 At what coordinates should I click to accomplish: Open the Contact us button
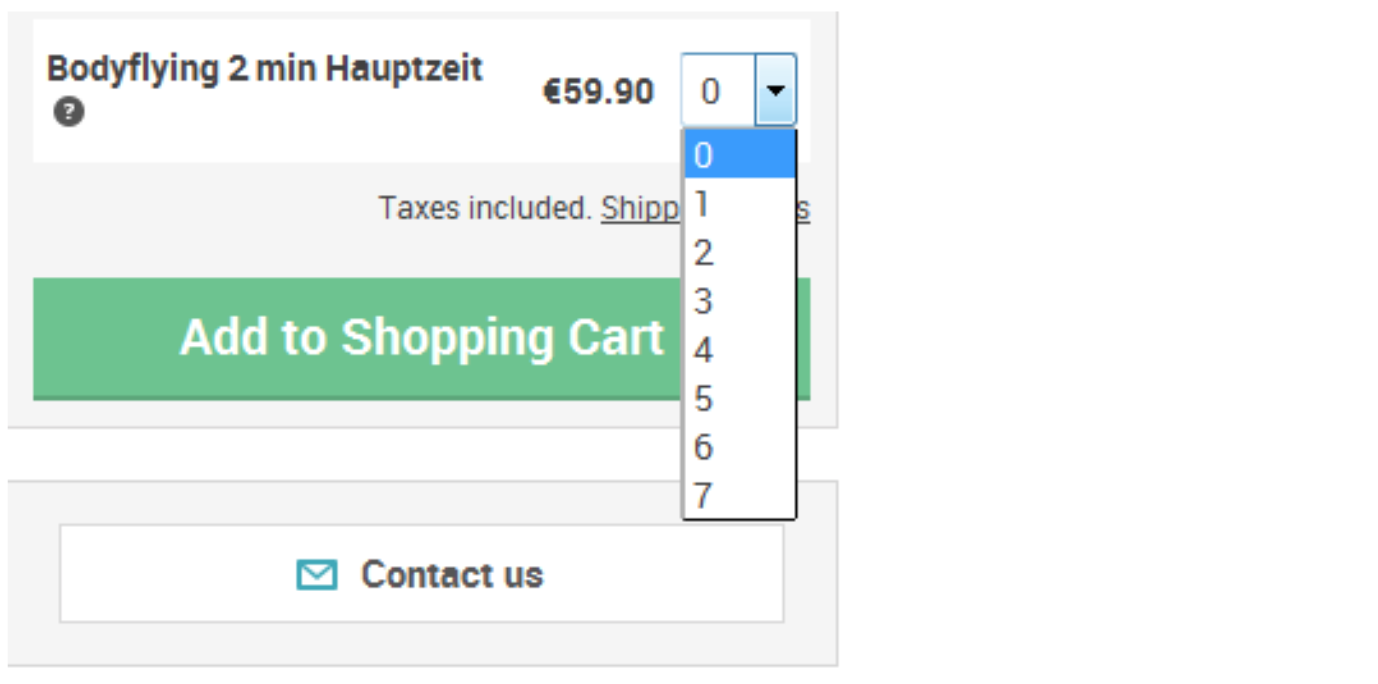point(421,574)
